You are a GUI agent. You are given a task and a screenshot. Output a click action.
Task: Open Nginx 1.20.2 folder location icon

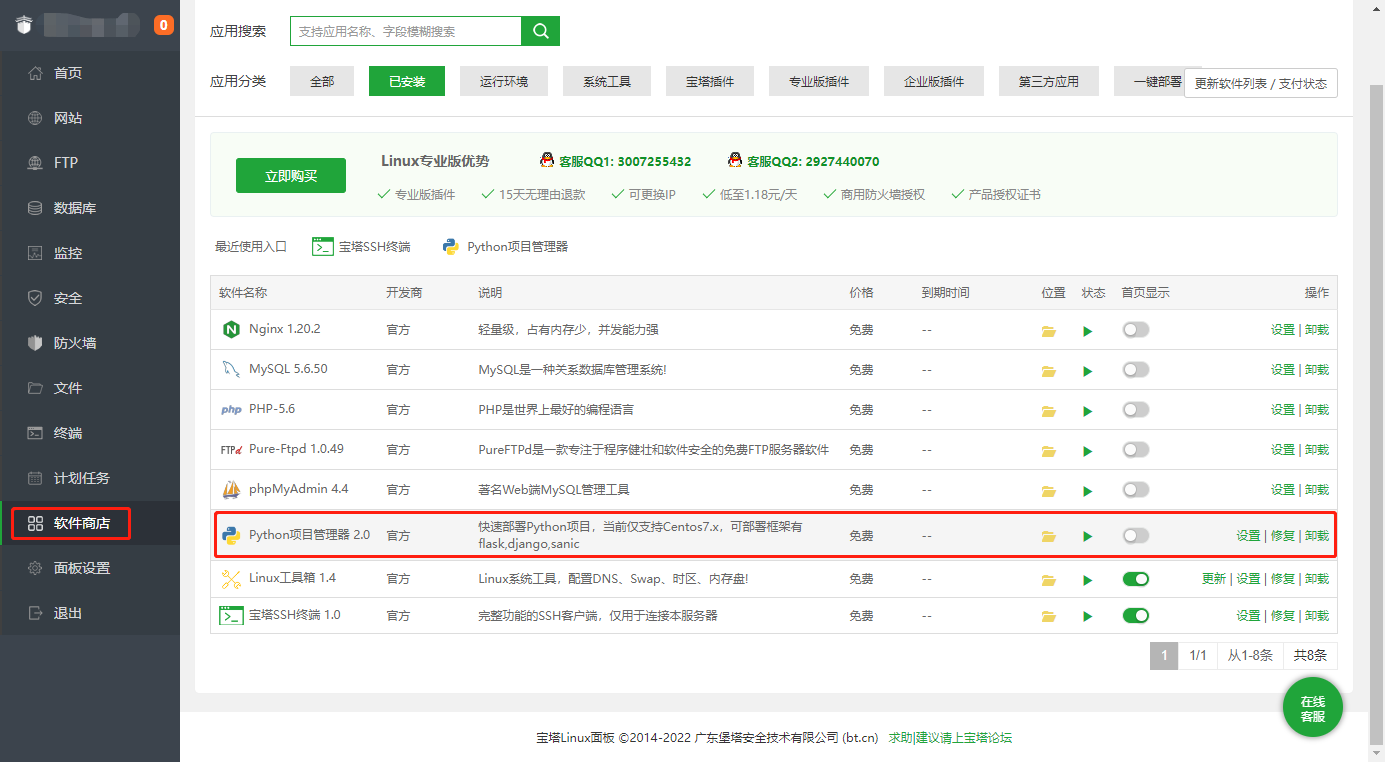coord(1048,331)
